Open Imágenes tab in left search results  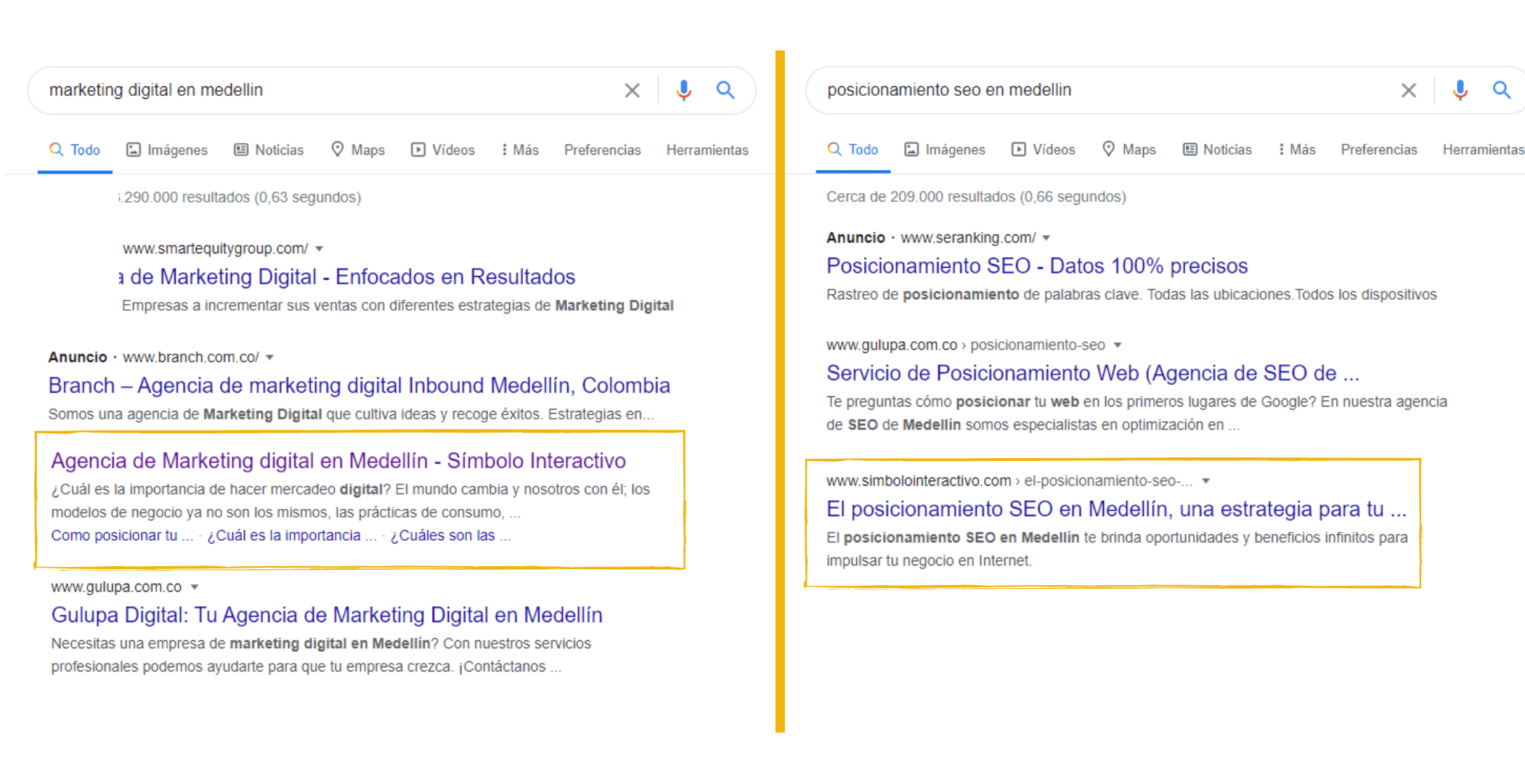[x=167, y=150]
